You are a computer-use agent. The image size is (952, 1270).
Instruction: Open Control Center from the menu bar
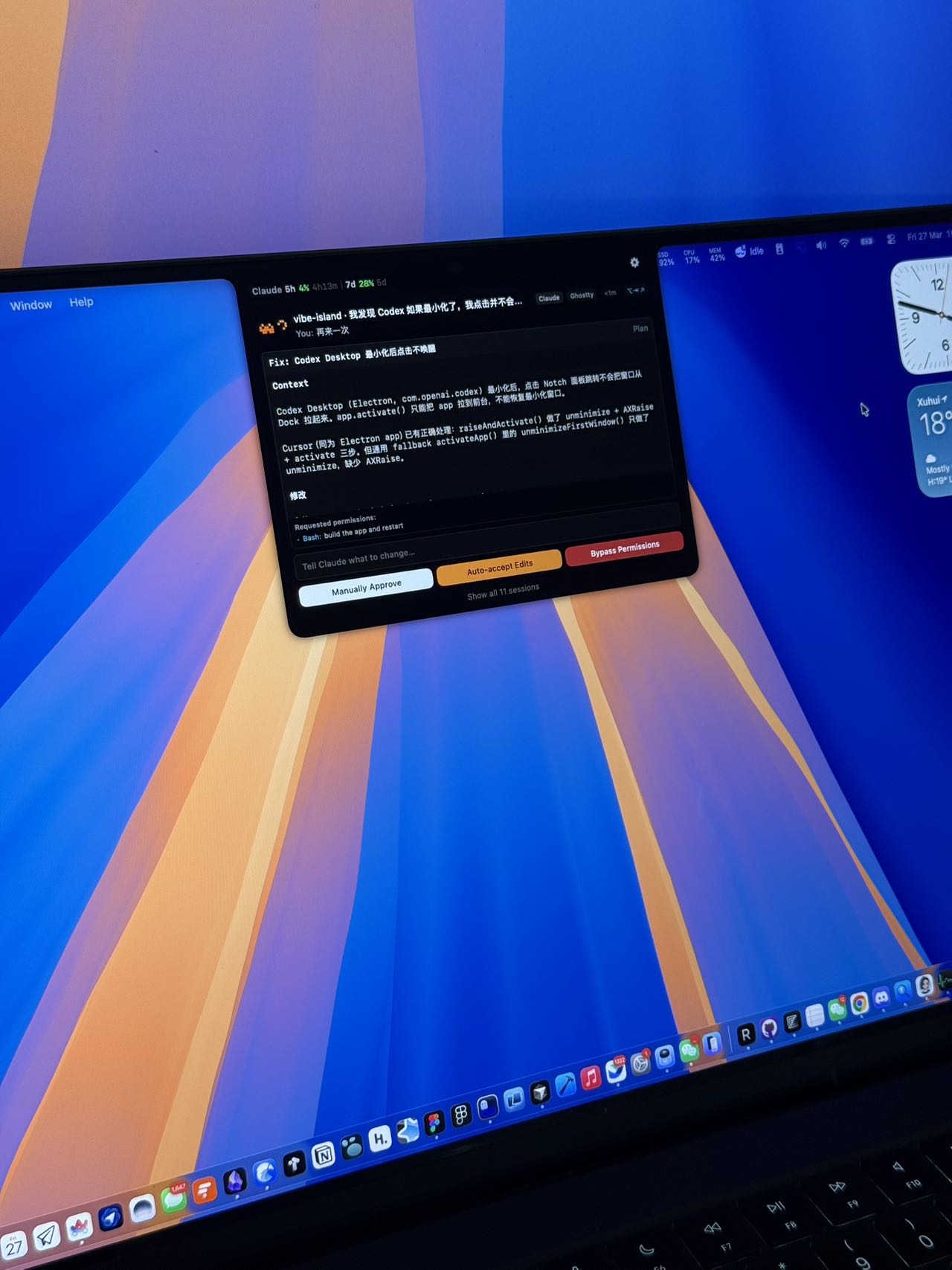[891, 239]
